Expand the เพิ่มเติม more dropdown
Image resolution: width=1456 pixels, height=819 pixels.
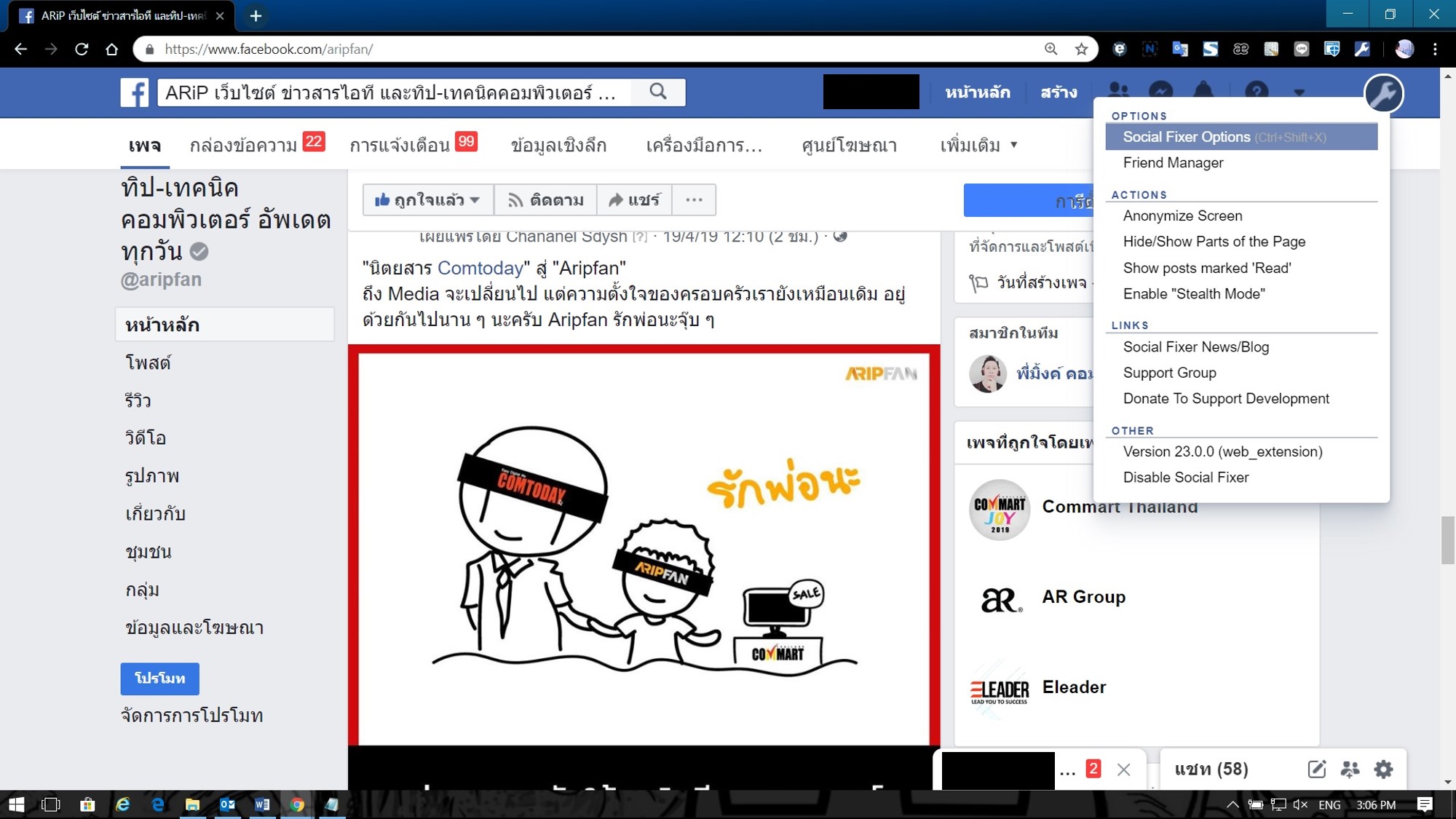(x=978, y=145)
